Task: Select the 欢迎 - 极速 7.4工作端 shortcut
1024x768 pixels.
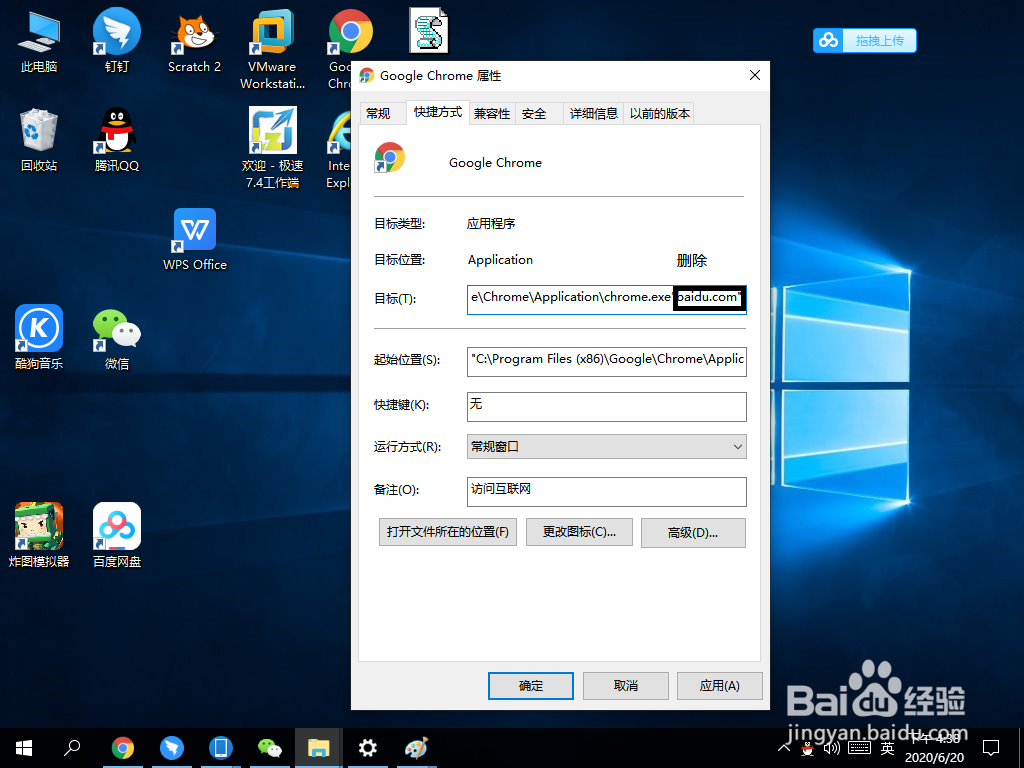Action: [272, 148]
